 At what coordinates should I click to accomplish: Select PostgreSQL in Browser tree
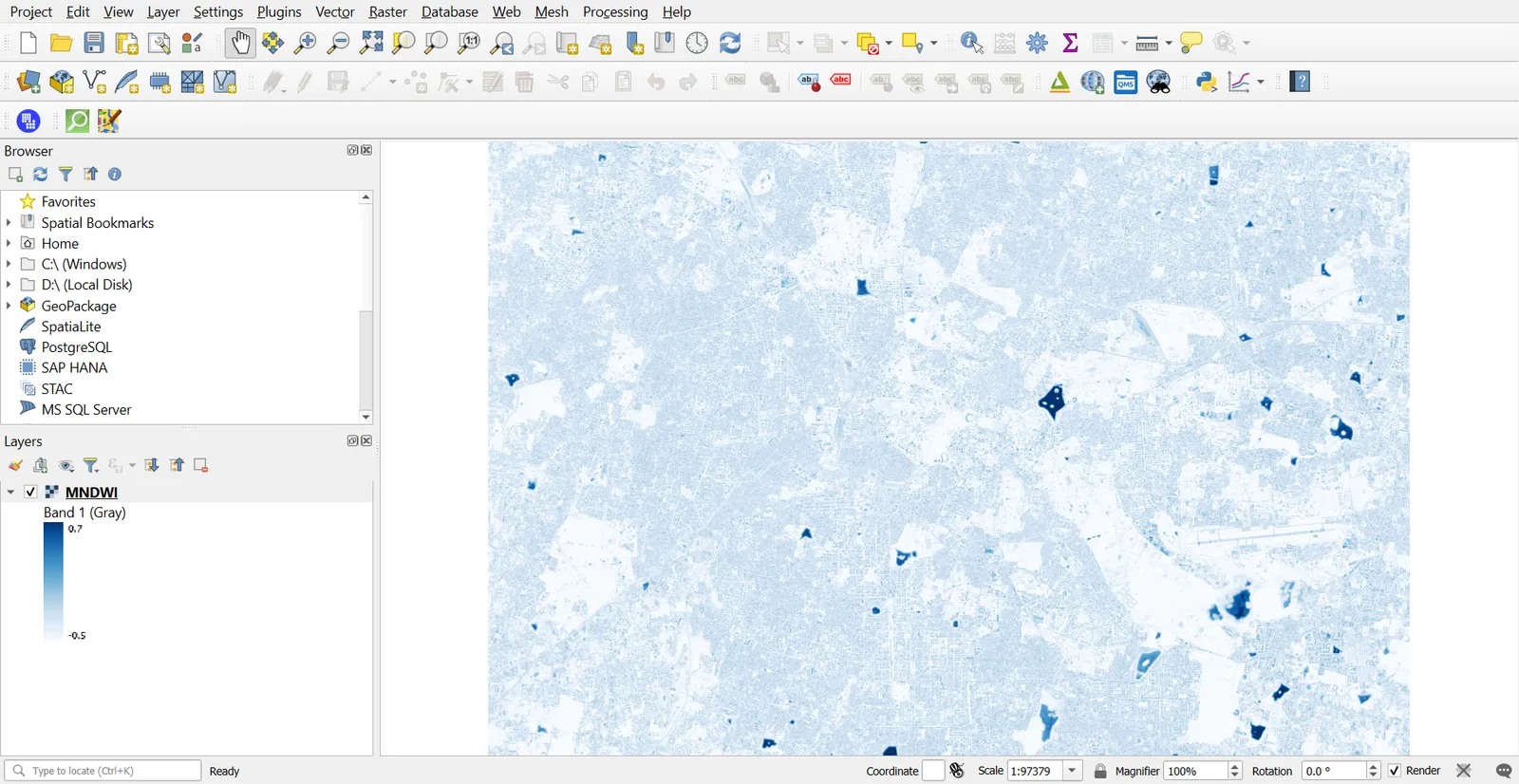point(76,347)
